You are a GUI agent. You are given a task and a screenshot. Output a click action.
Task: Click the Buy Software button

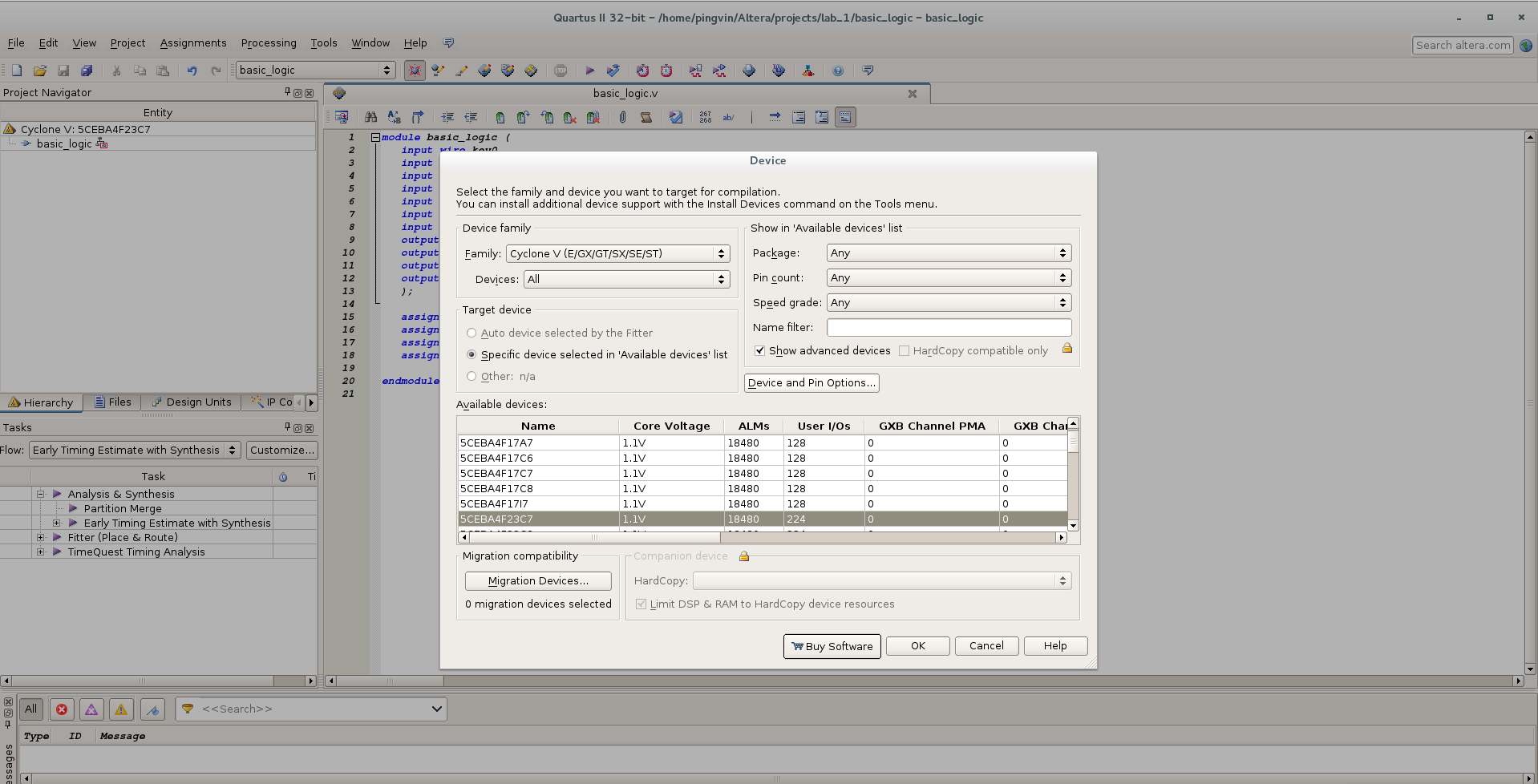click(832, 646)
